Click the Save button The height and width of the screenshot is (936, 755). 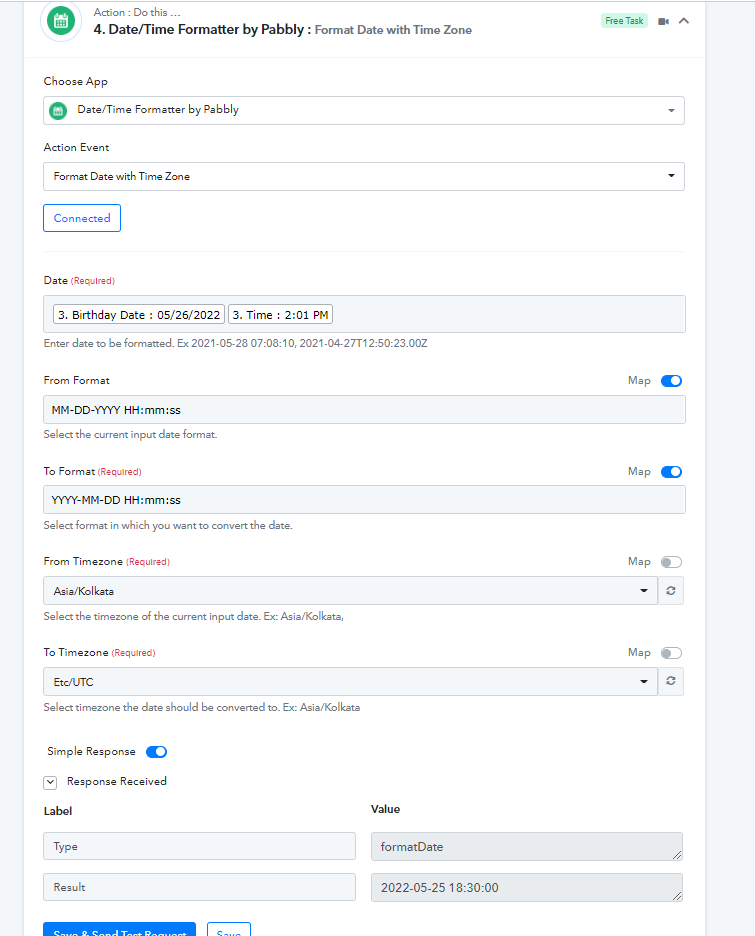click(229, 929)
